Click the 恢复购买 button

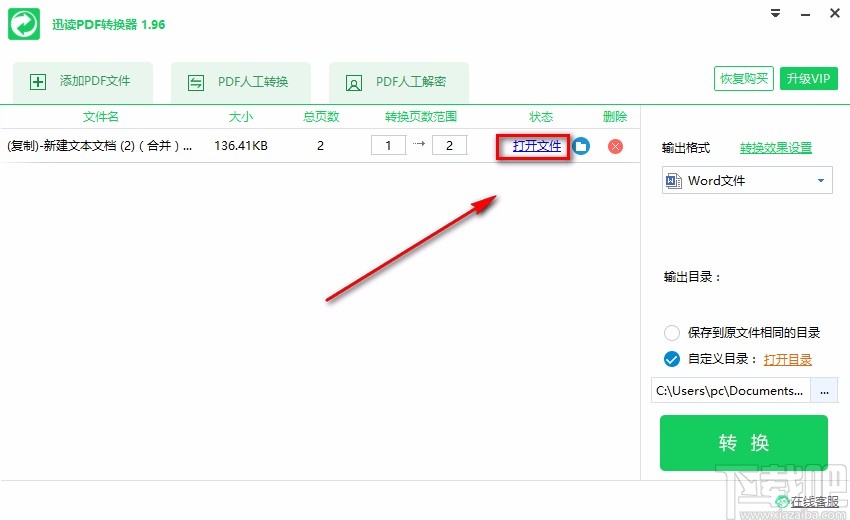[744, 79]
